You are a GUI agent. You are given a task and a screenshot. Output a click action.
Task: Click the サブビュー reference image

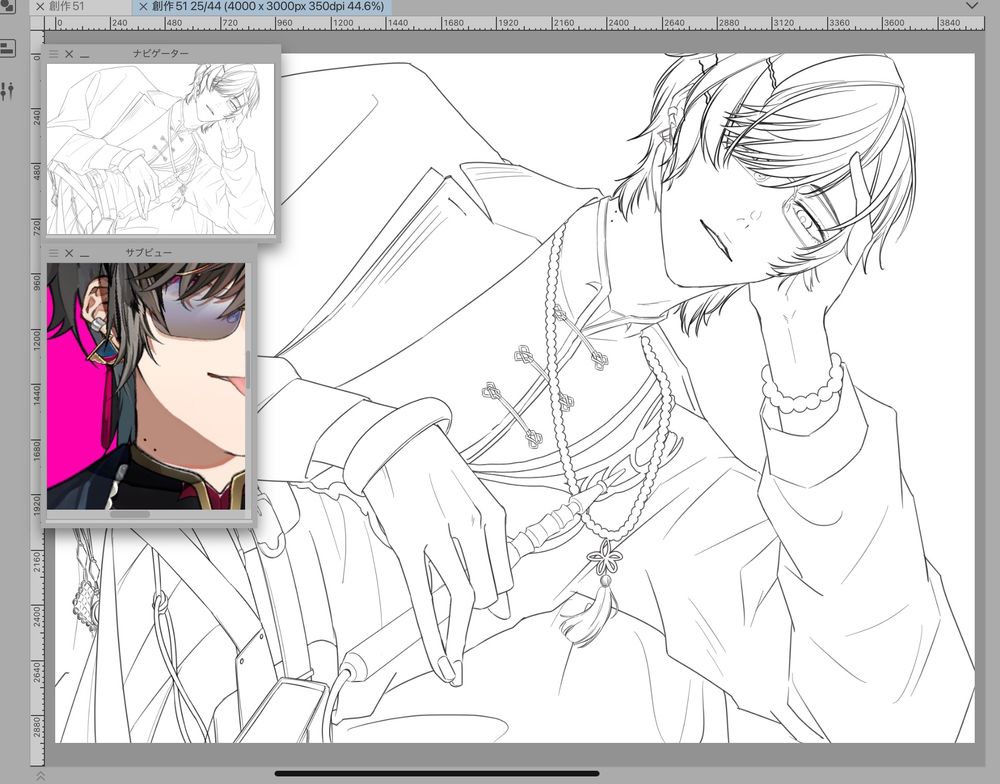(146, 386)
